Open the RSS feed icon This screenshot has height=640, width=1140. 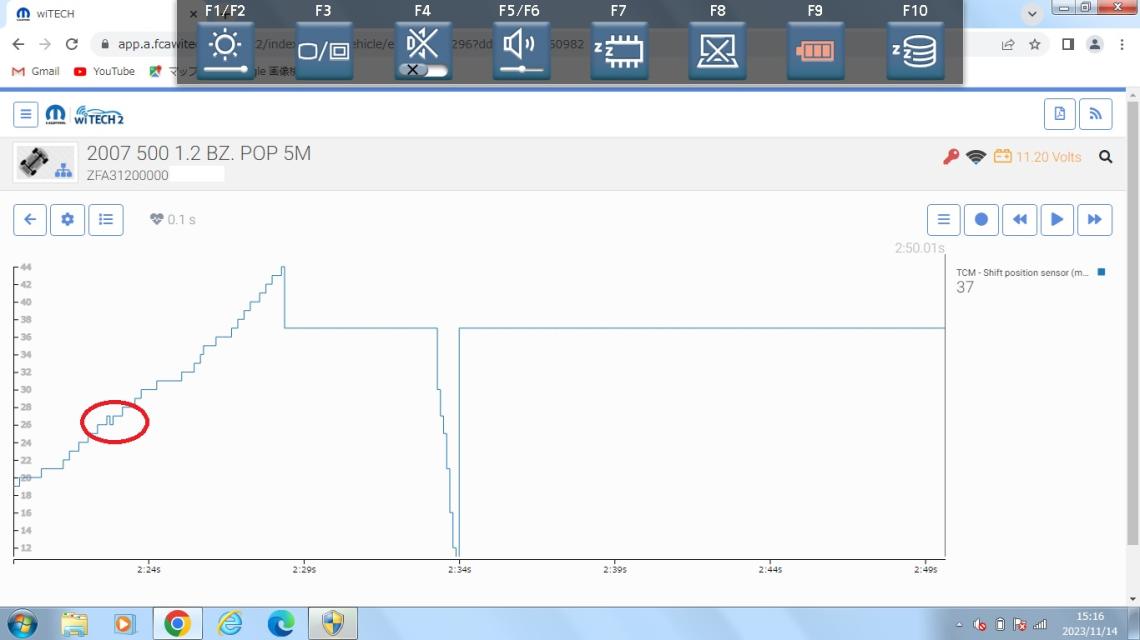tap(1095, 114)
